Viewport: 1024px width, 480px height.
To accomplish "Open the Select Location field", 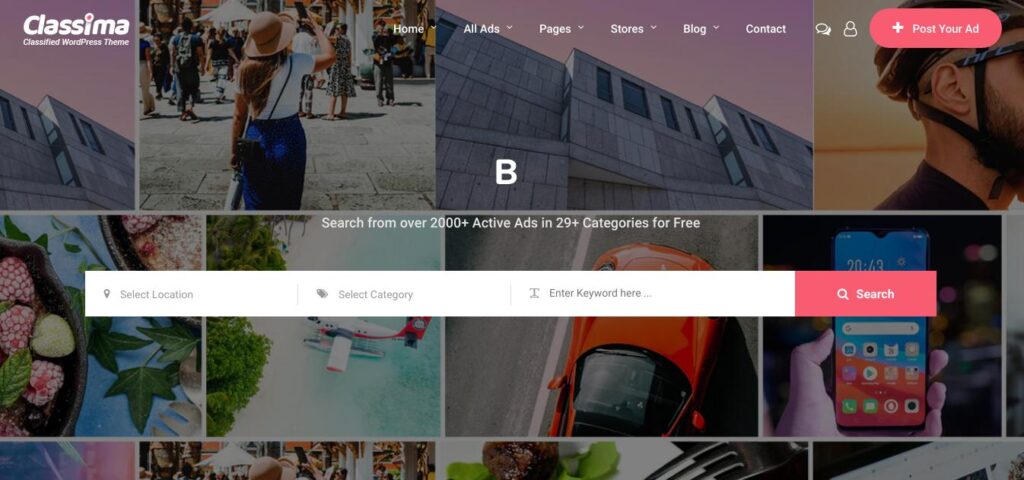I will (191, 294).
